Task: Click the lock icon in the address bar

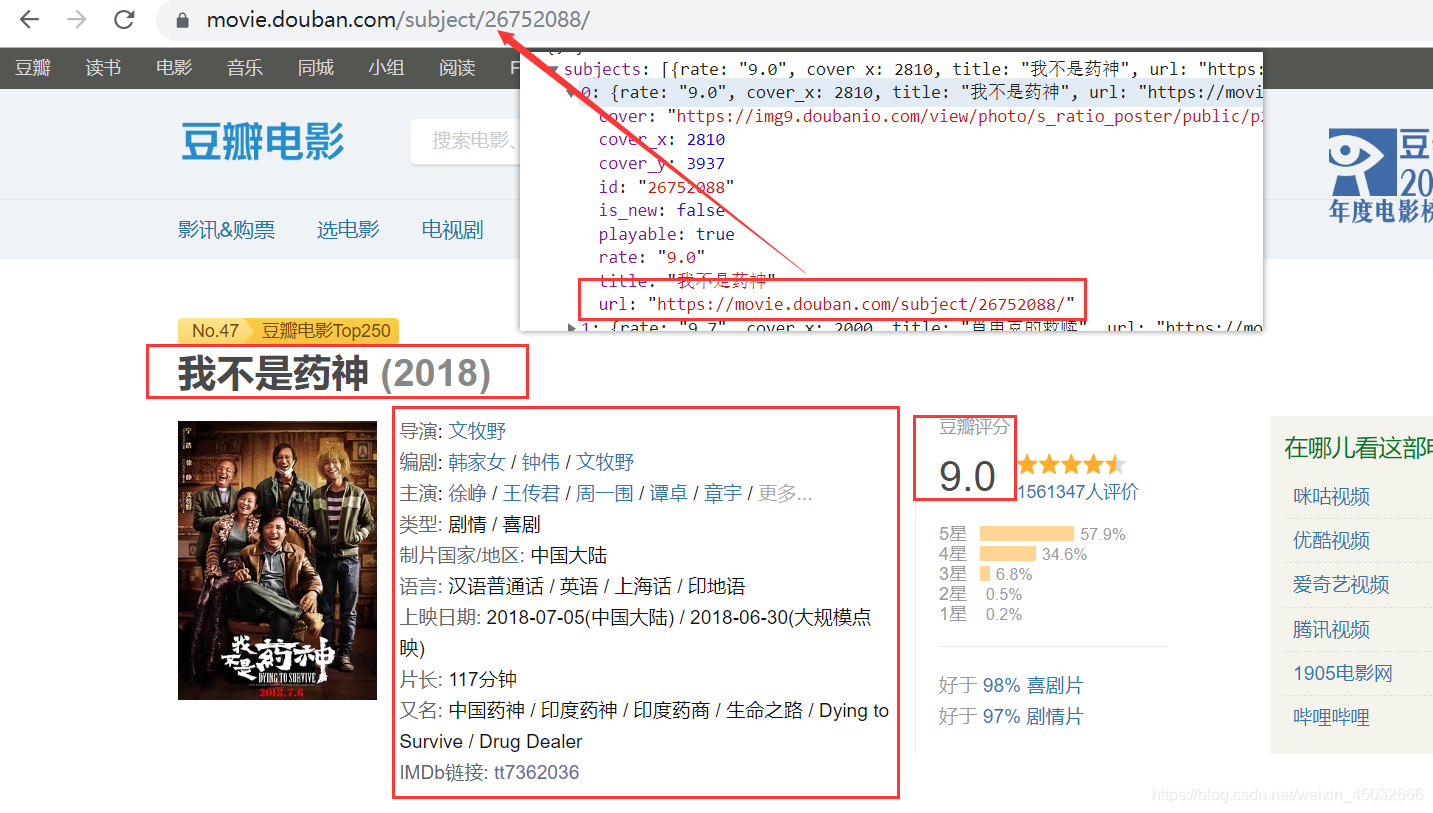Action: [182, 20]
